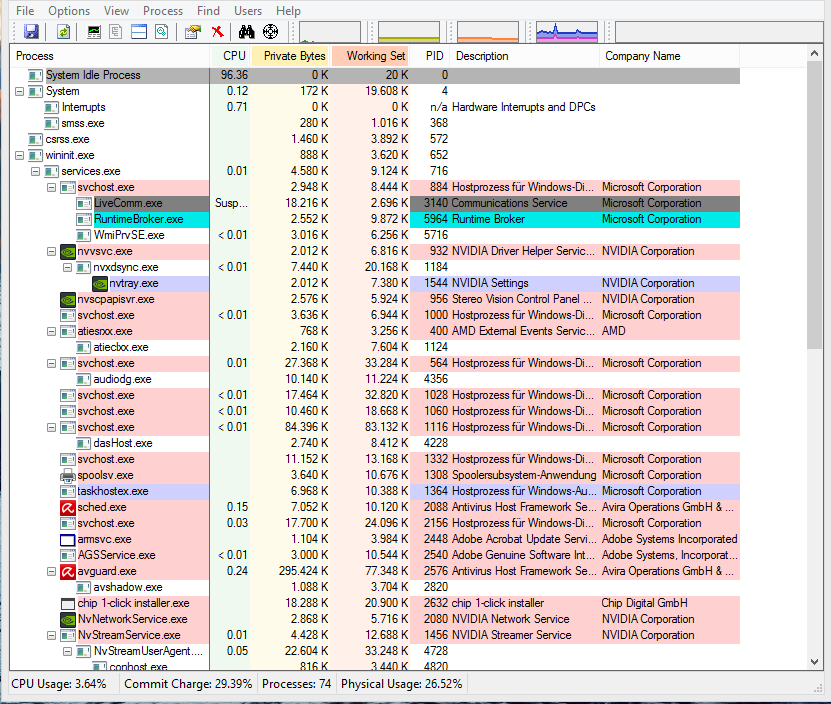Collapse the nvxdsync.exe tree node
The height and width of the screenshot is (704, 831).
point(67,267)
